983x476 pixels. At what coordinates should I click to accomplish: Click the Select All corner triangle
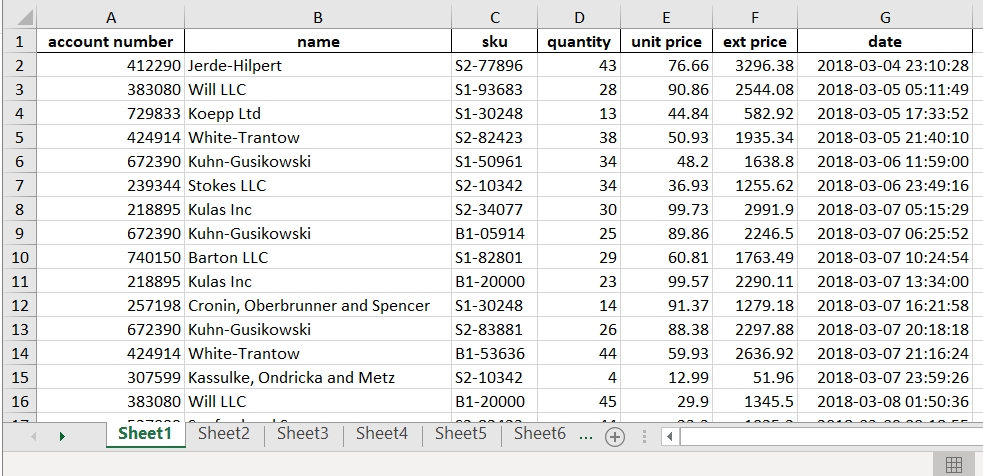tap(24, 18)
